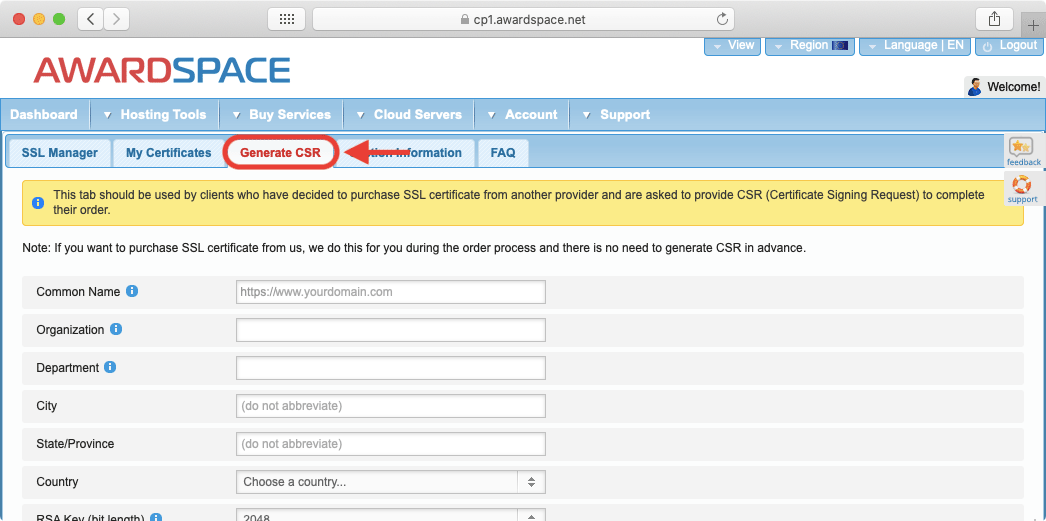Switch to the My Certificates tab
Screen dimensions: 1046x521
168,153
